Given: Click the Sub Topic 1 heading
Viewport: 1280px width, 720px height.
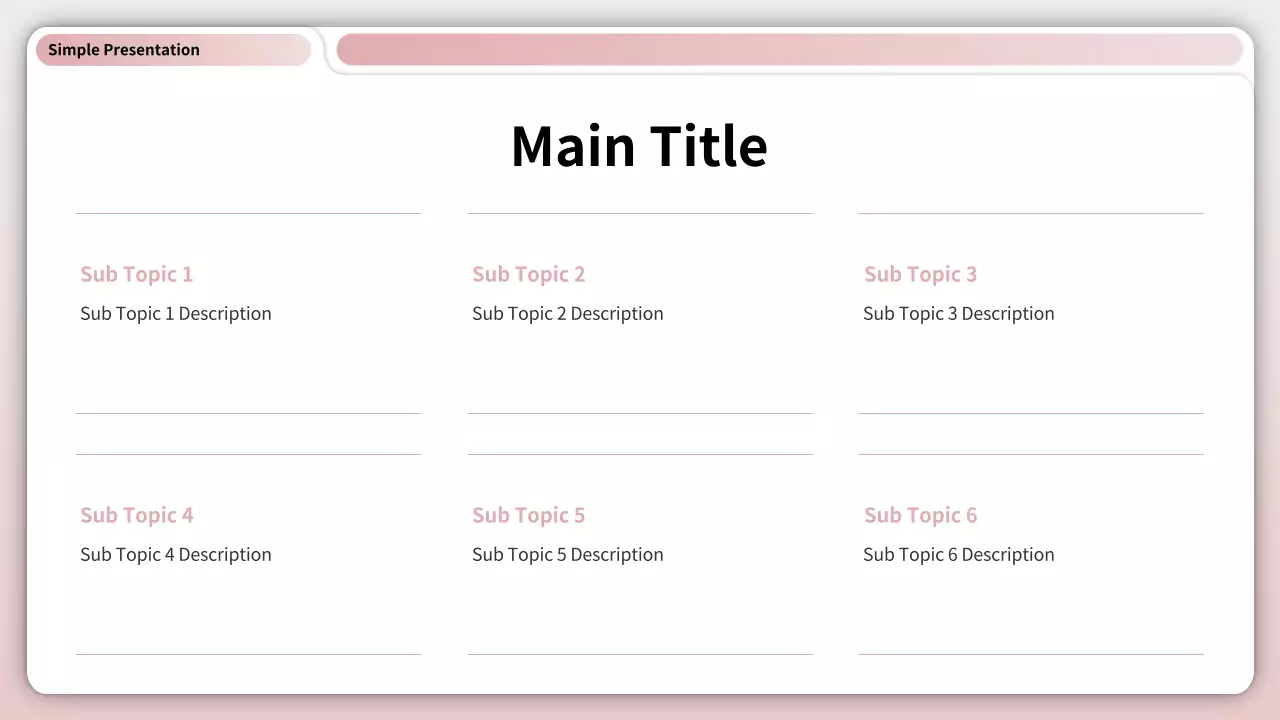Looking at the screenshot, I should tap(137, 274).
